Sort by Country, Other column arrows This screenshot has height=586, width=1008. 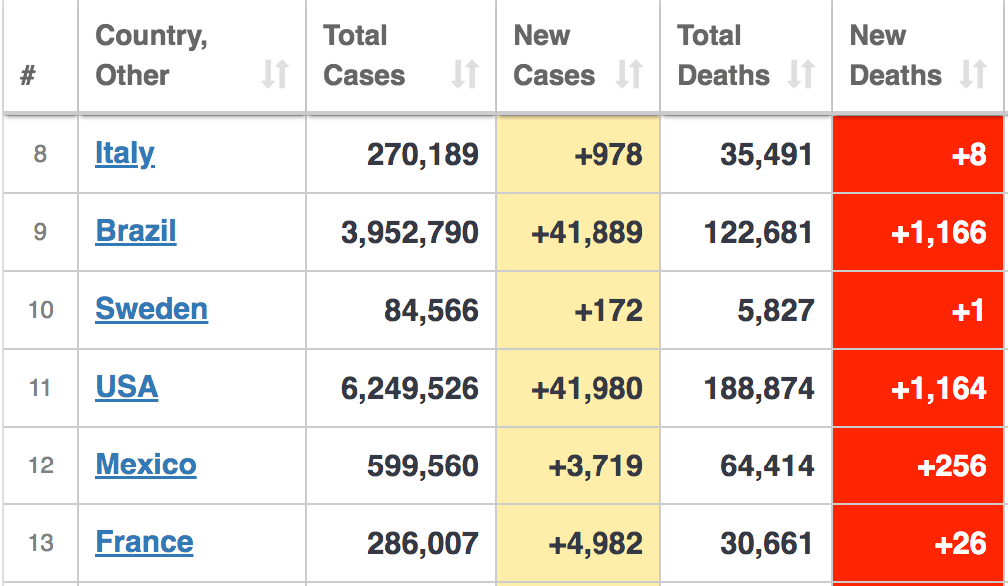tap(275, 74)
